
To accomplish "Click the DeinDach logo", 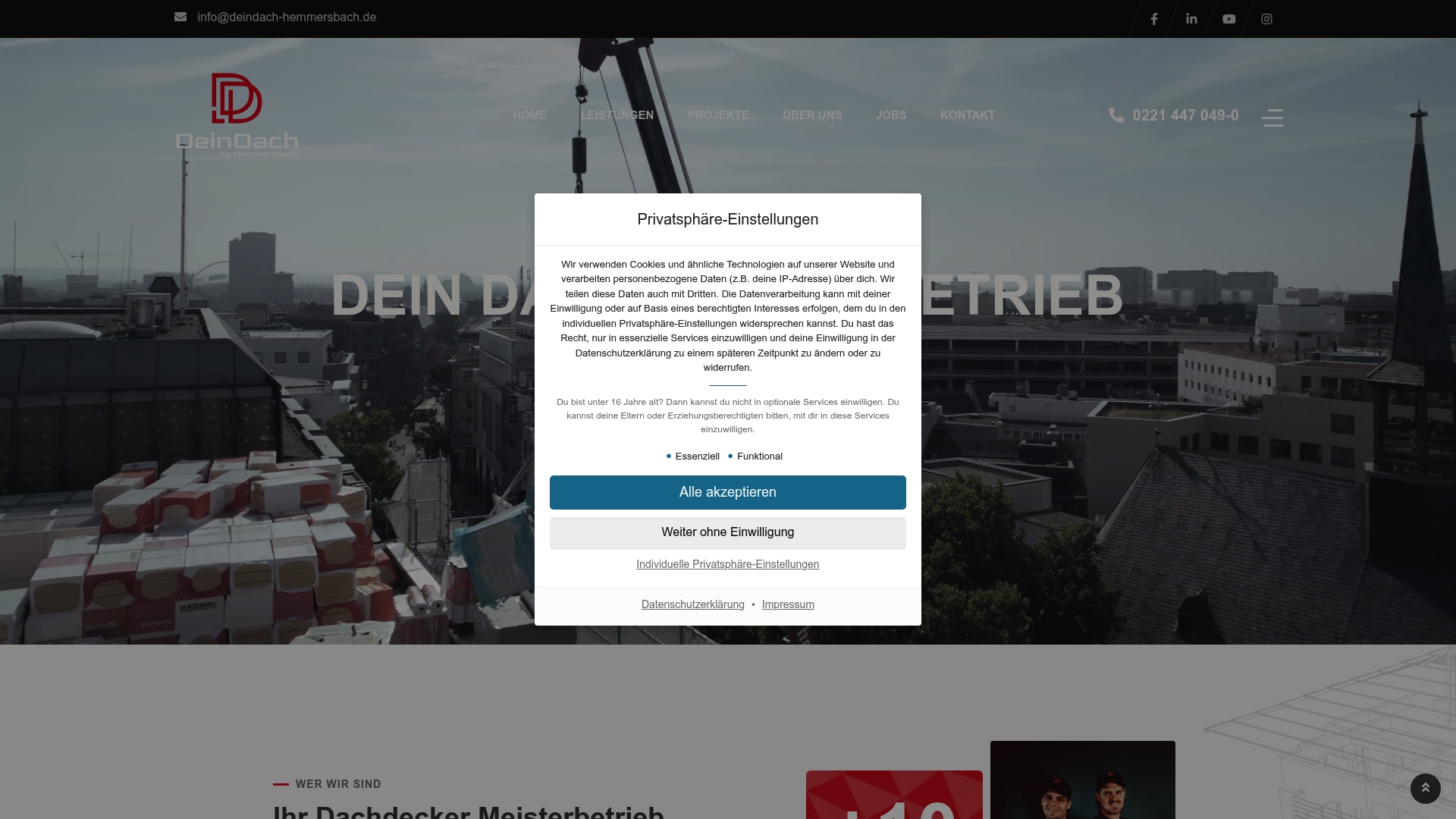I will pos(237,115).
